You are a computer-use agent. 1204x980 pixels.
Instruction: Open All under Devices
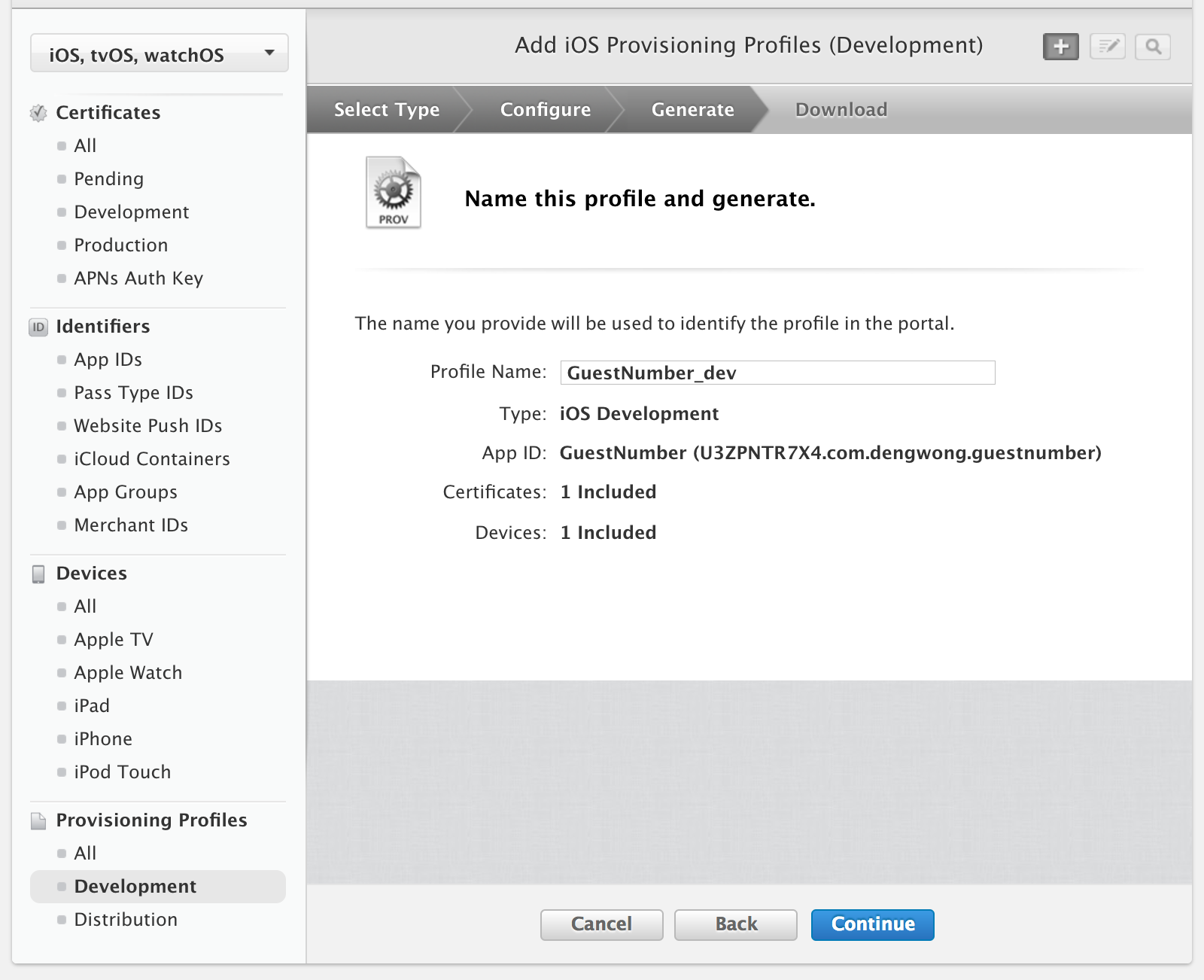85,607
